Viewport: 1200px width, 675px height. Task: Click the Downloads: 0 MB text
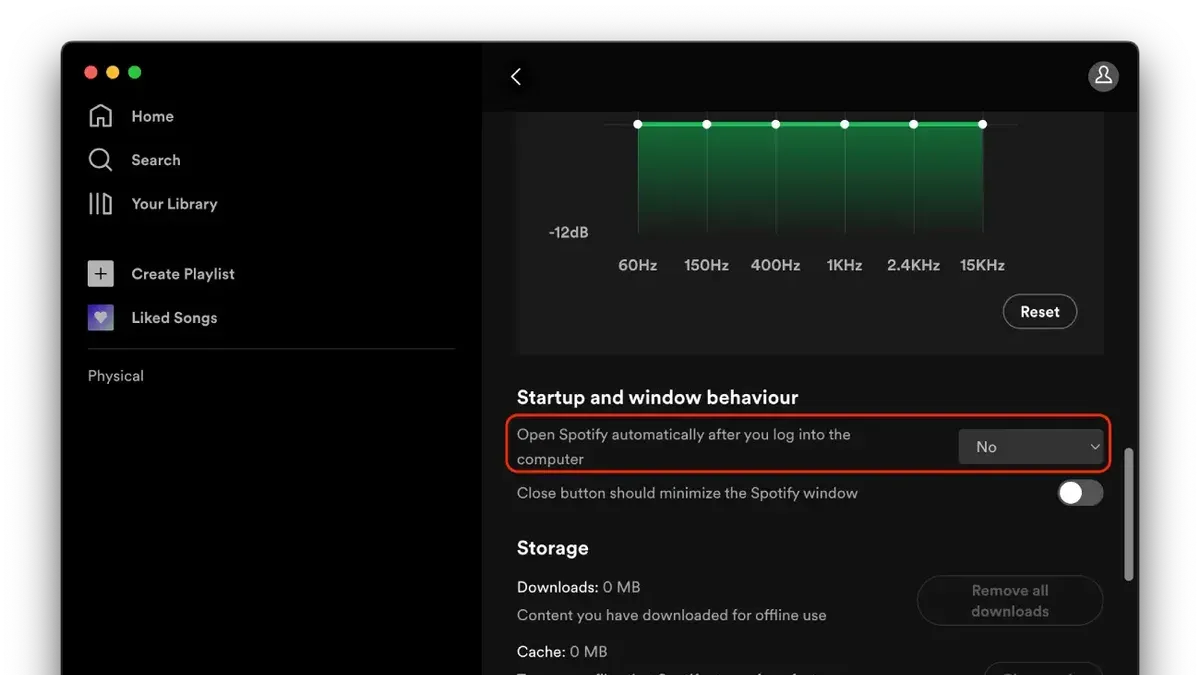(578, 587)
